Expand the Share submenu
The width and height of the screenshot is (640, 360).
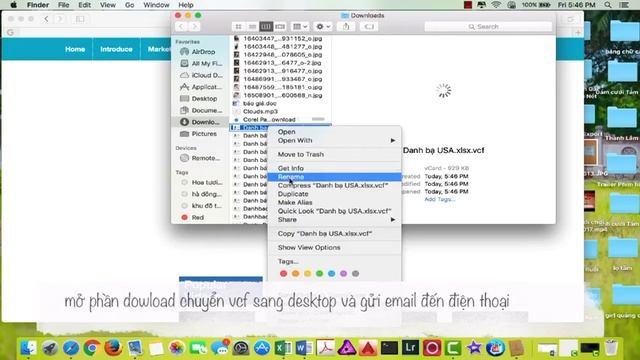coord(334,220)
